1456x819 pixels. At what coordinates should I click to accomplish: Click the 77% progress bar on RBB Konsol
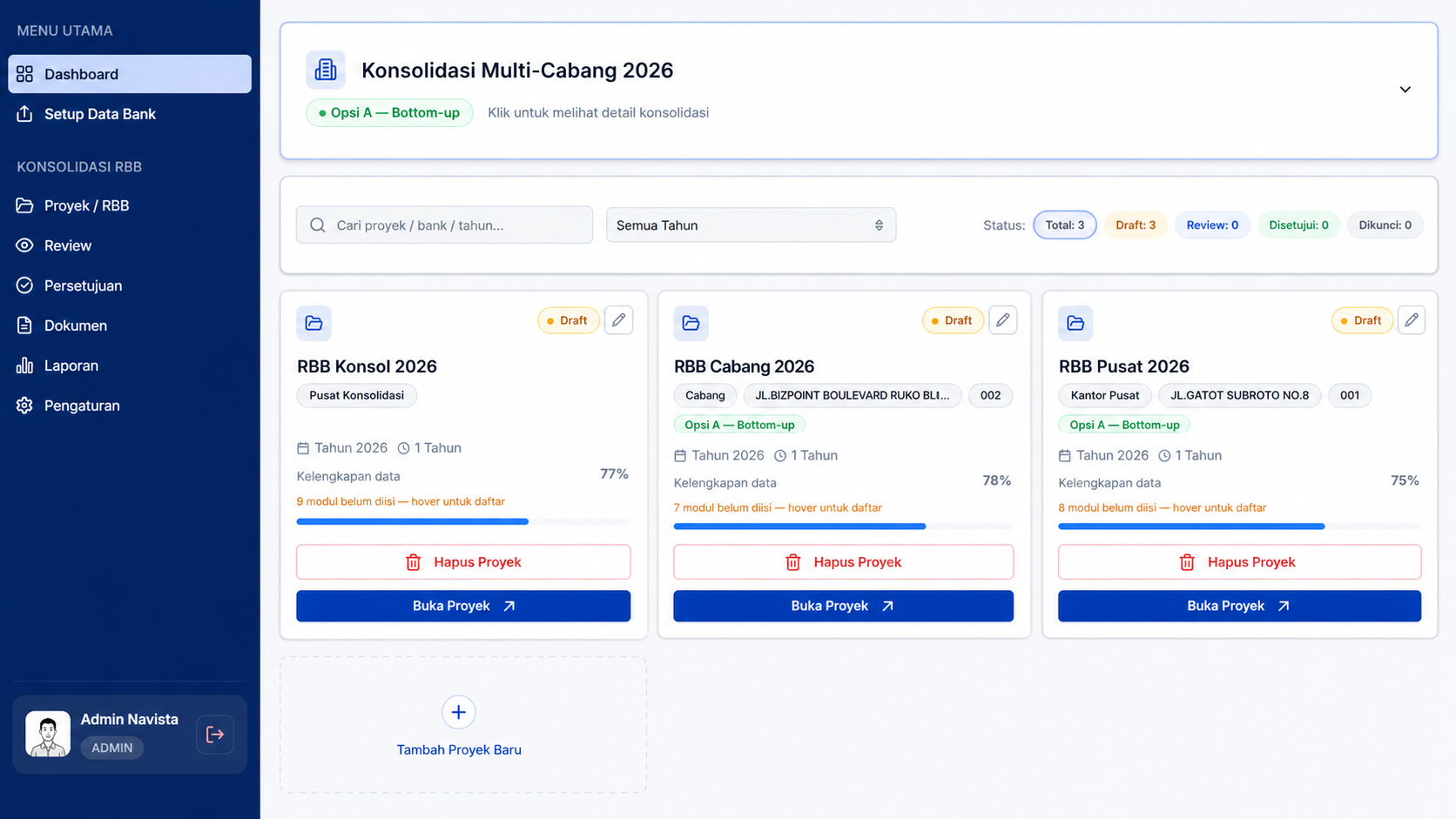coord(463,521)
